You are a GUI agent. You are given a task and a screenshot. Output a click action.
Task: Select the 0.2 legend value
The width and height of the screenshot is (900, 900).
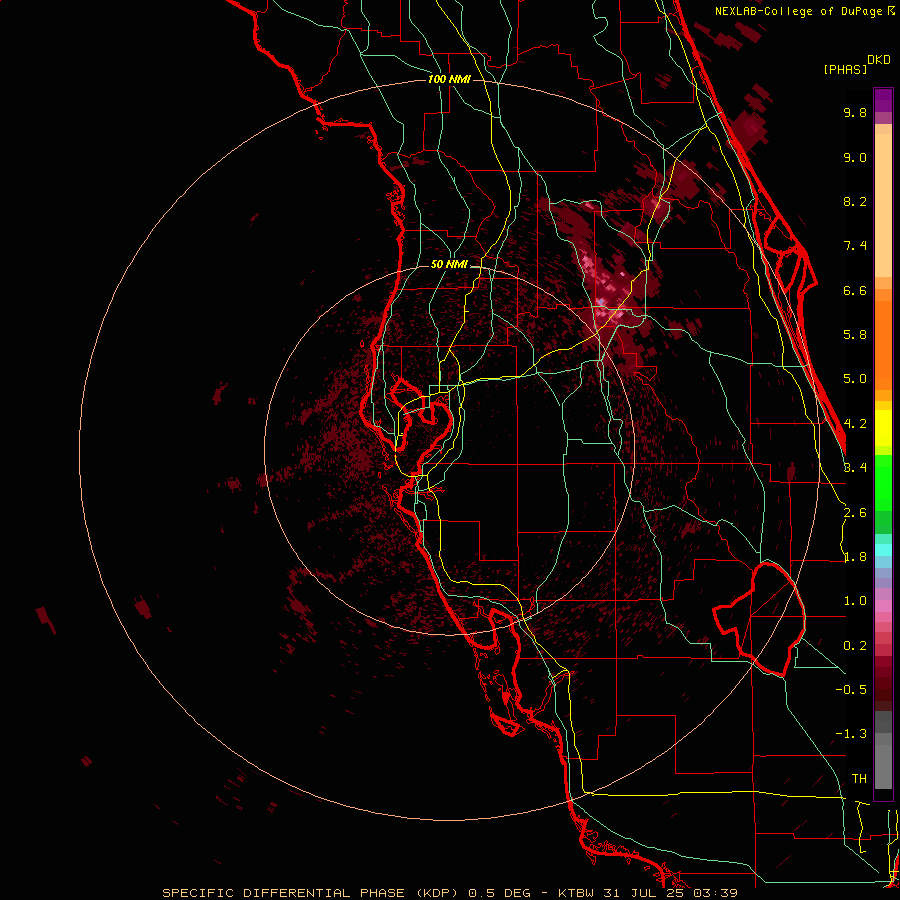click(855, 646)
